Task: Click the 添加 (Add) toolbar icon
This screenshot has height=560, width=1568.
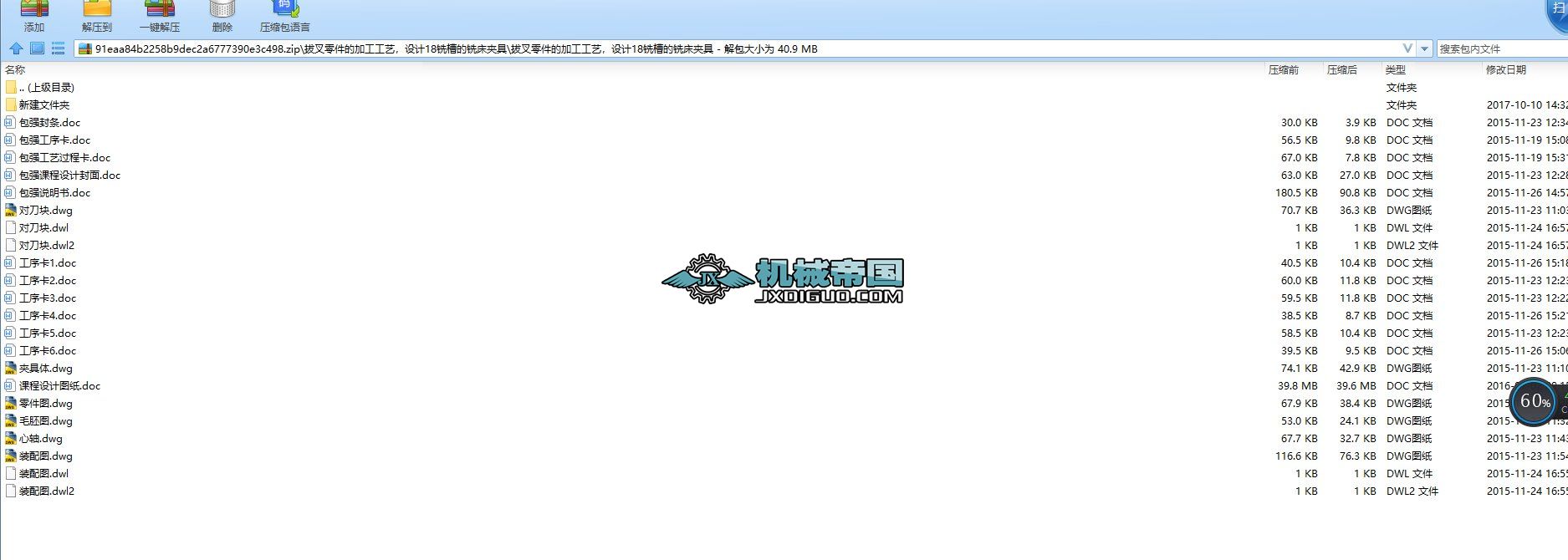Action: (x=34, y=9)
